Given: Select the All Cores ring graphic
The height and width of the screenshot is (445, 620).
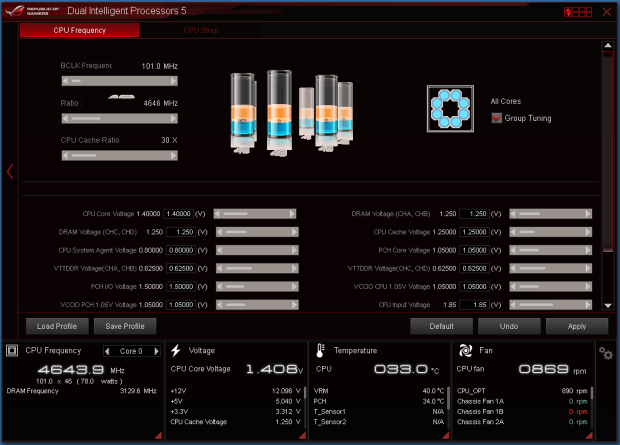Looking at the screenshot, I should click(x=450, y=108).
